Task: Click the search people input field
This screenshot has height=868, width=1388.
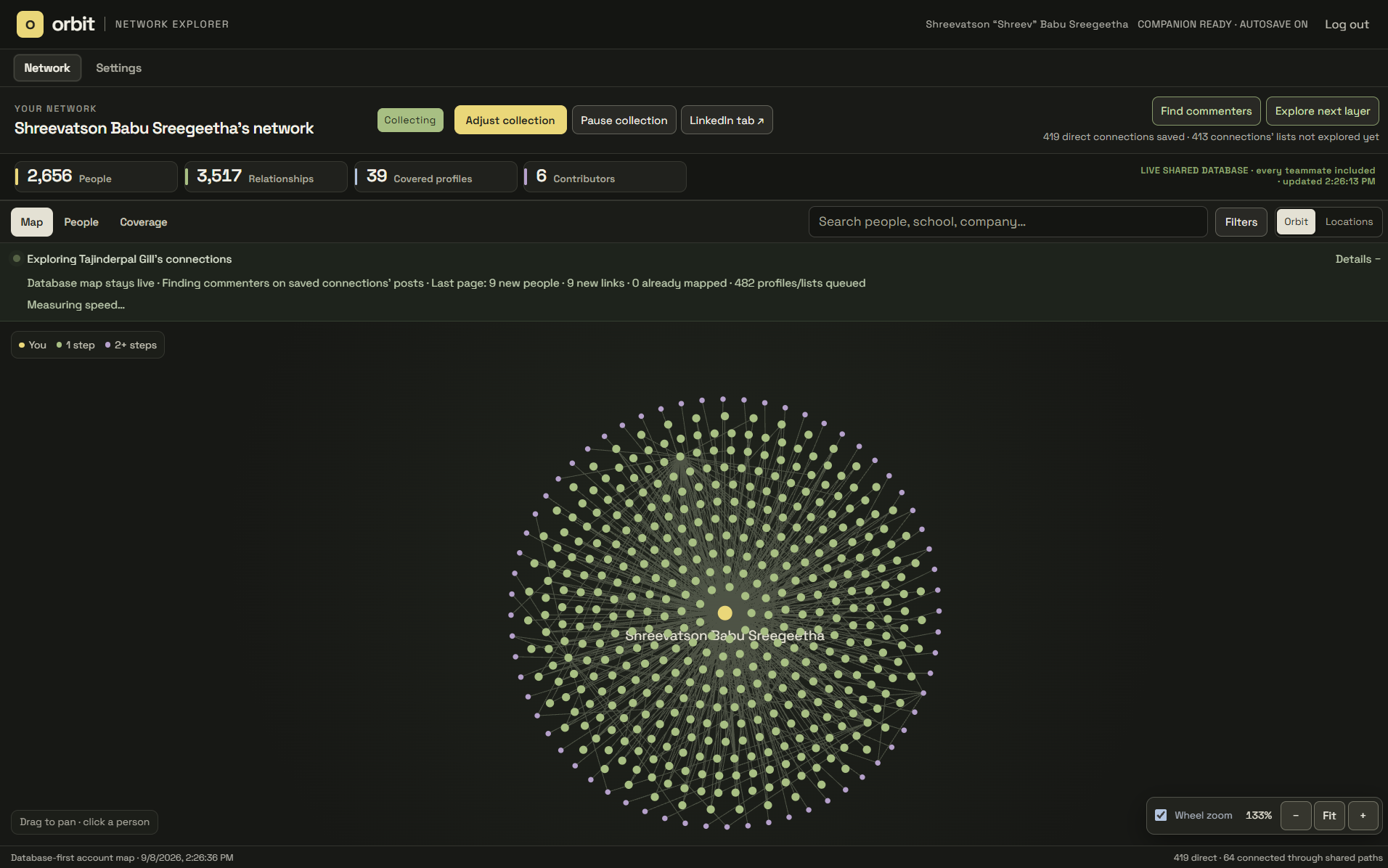Action: pos(1008,222)
